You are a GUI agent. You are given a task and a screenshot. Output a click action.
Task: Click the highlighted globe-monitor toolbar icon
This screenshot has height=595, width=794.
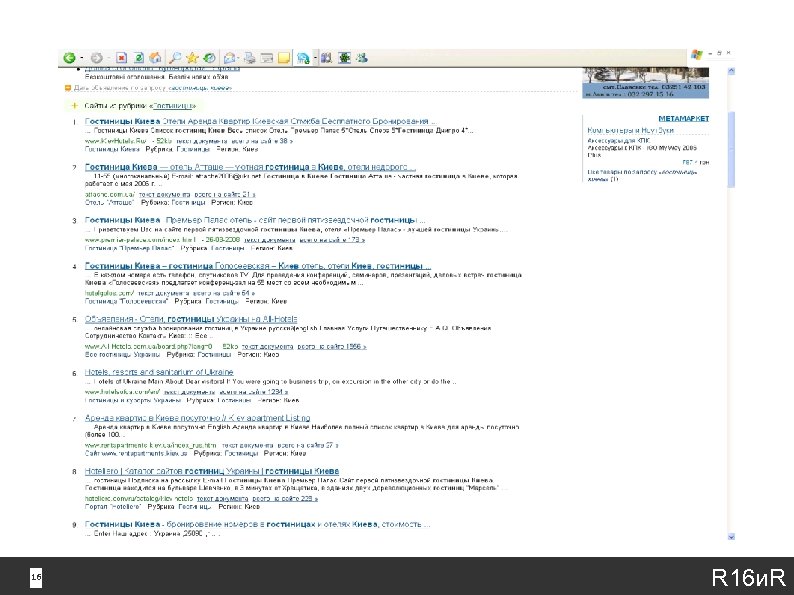[x=303, y=58]
